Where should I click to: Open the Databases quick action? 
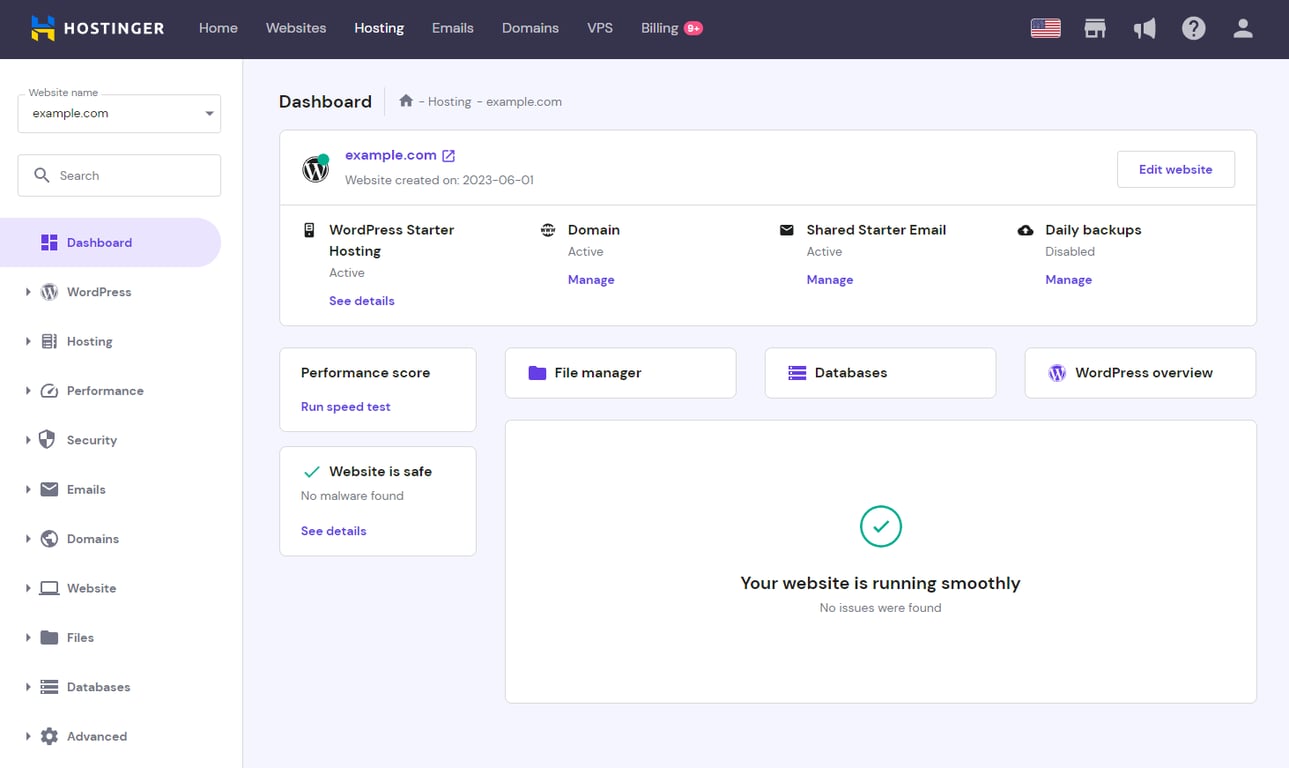[x=879, y=372]
